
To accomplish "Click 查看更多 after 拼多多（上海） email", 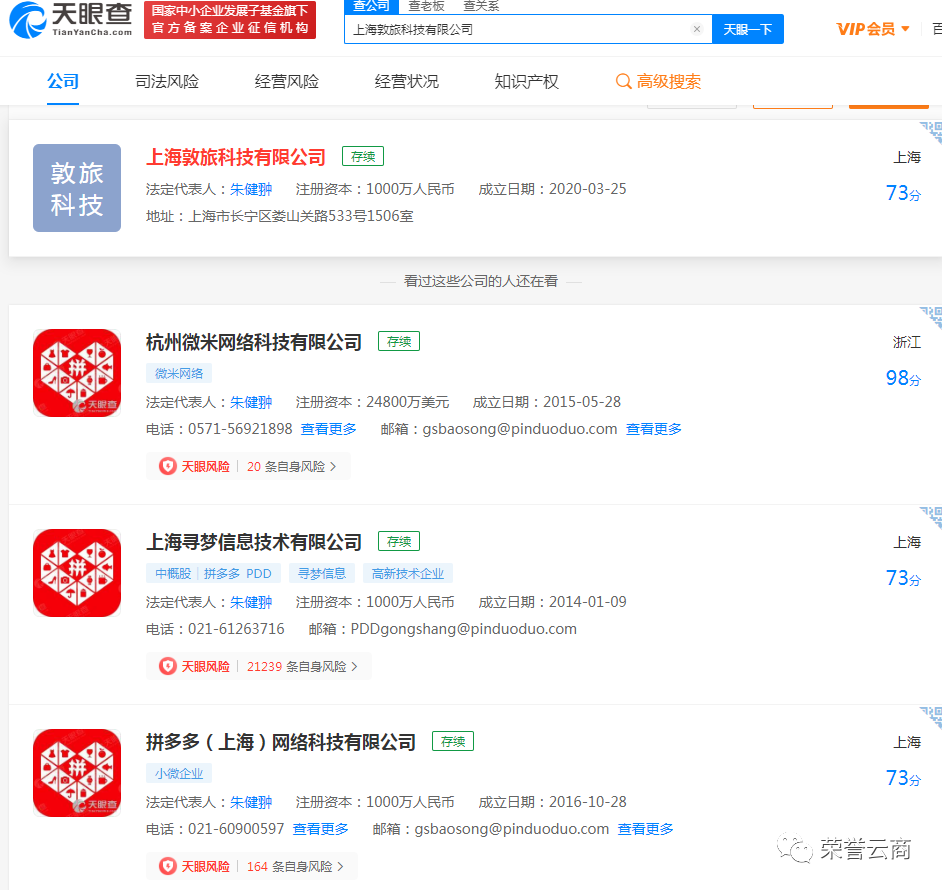I will point(646,829).
